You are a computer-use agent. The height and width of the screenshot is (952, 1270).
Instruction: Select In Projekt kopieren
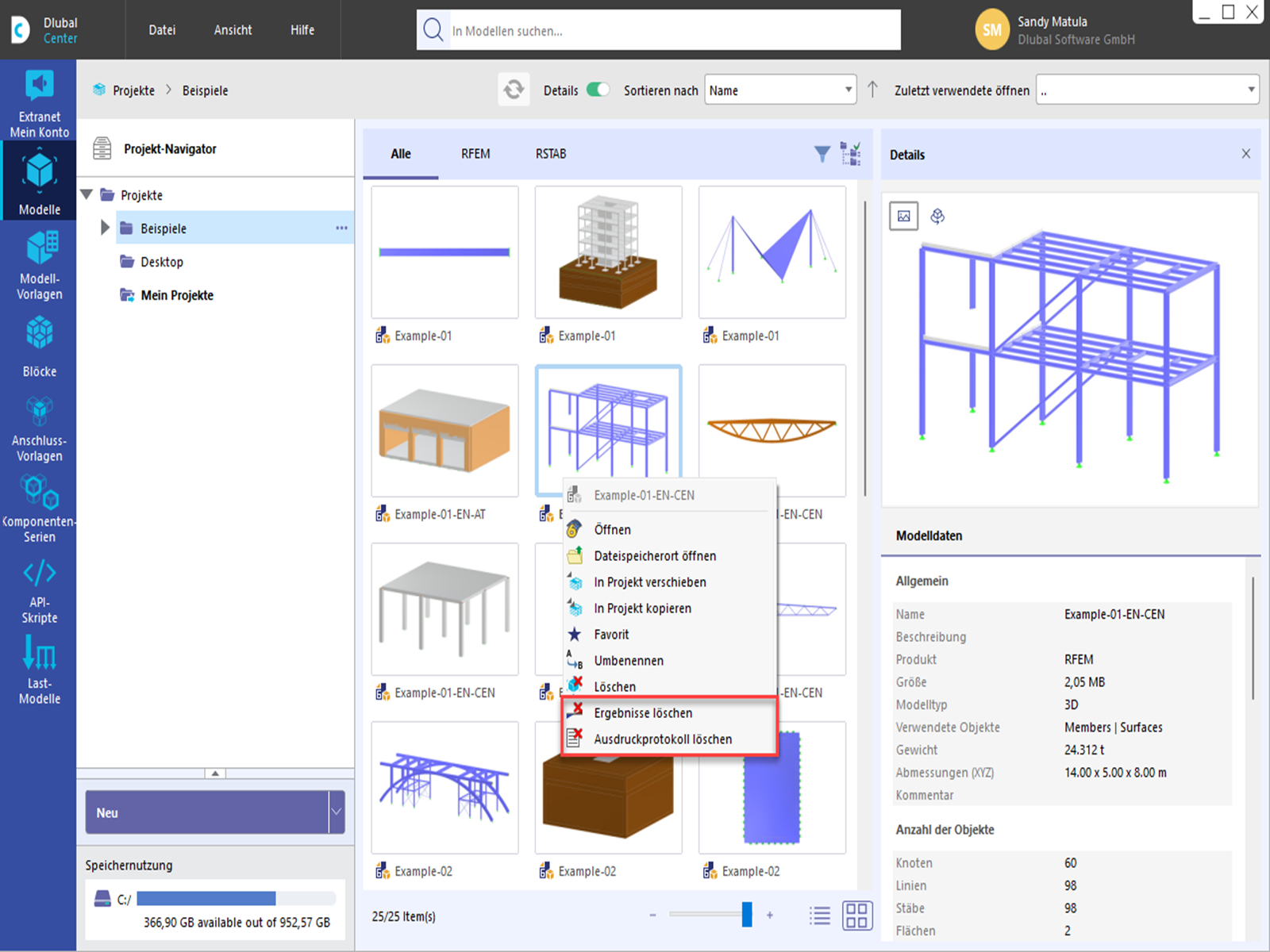[x=669, y=608]
